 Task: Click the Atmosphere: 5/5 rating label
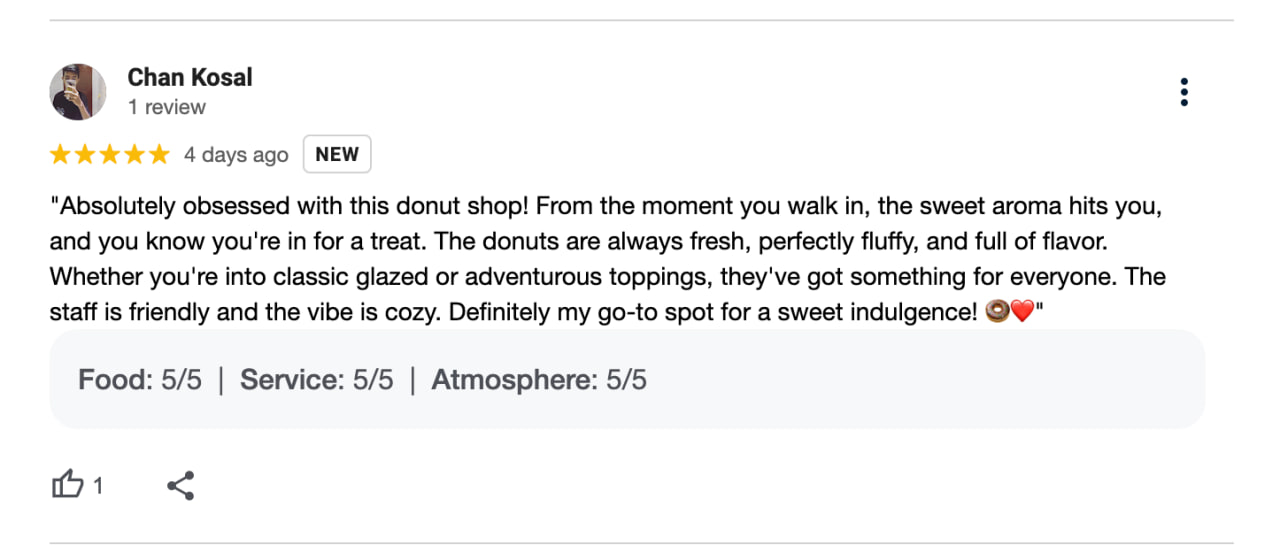click(x=539, y=380)
